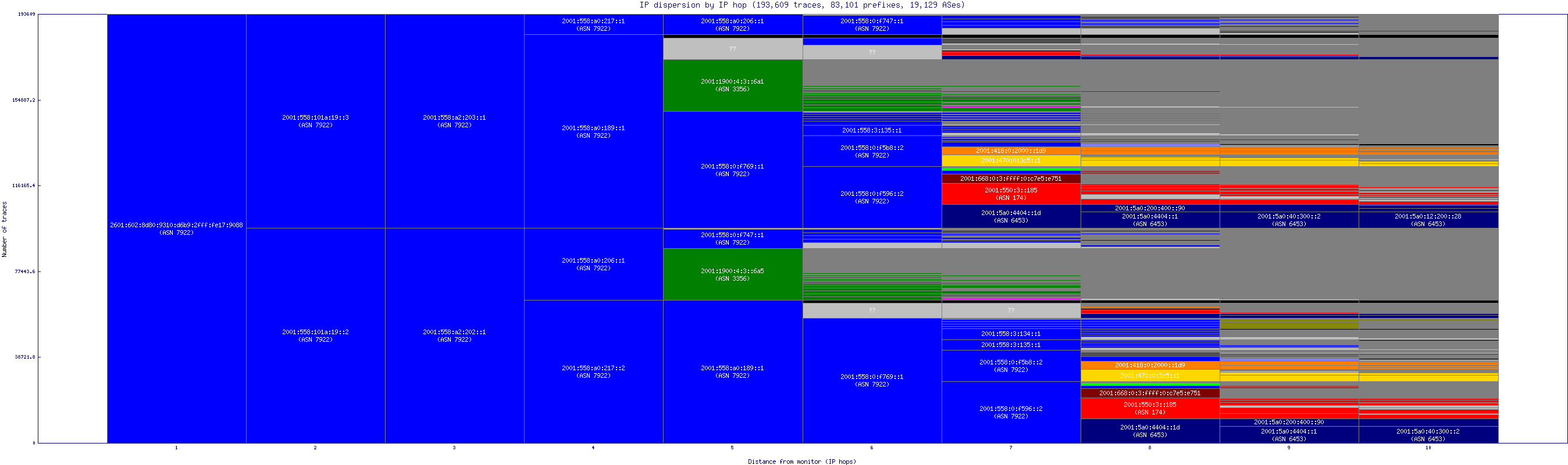Viewport: 1568px width, 465px height.
Task: Select 2001:5a0:40:300::2 in the hop 10 column
Action: click(1428, 435)
